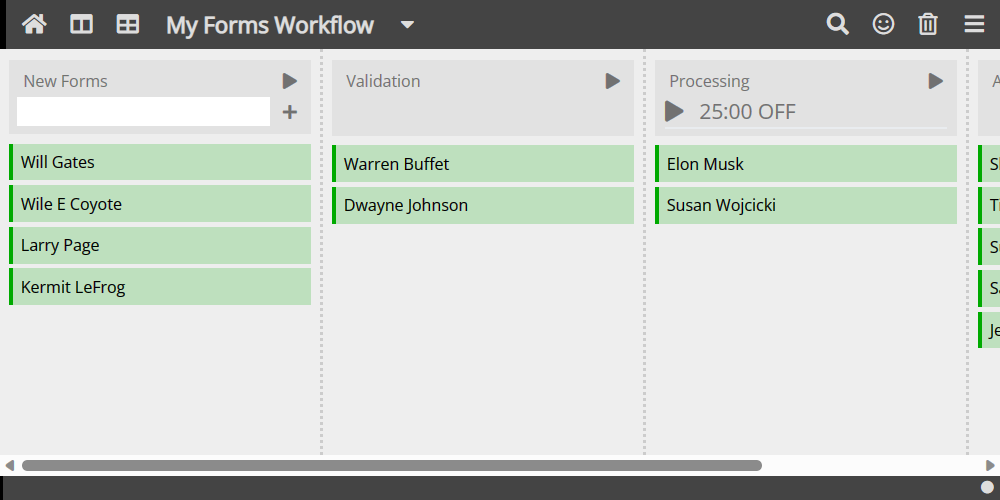Collapse the Processing column arrow

(936, 81)
